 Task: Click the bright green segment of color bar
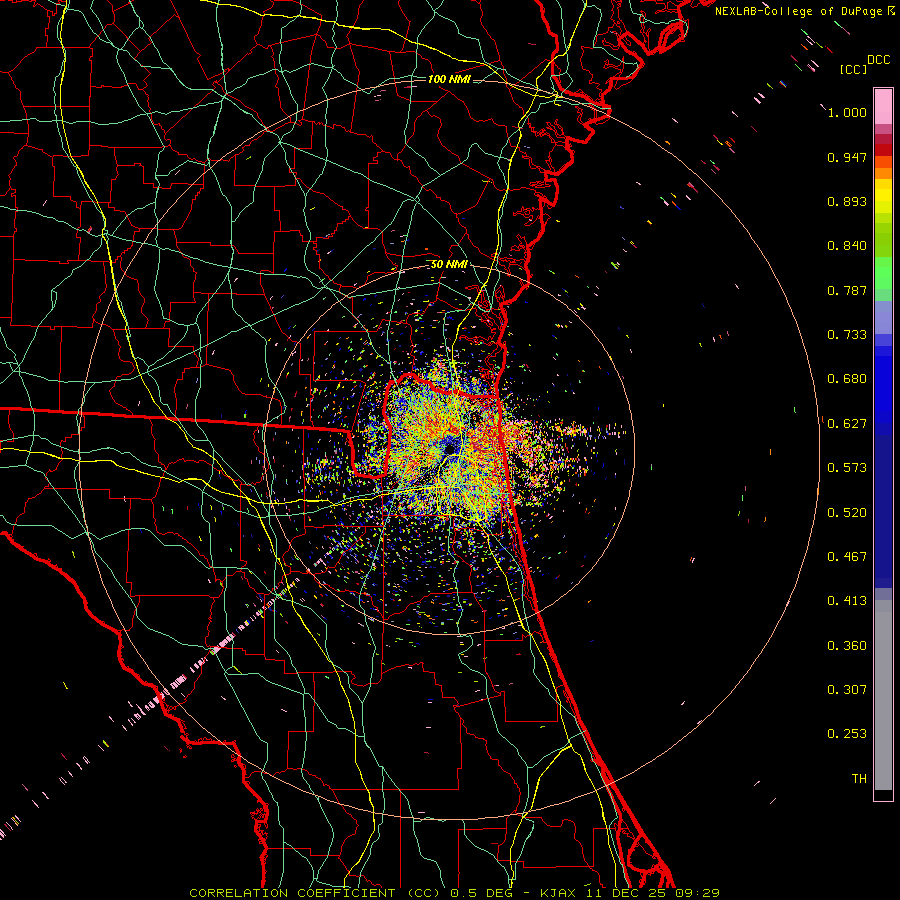tap(883, 273)
